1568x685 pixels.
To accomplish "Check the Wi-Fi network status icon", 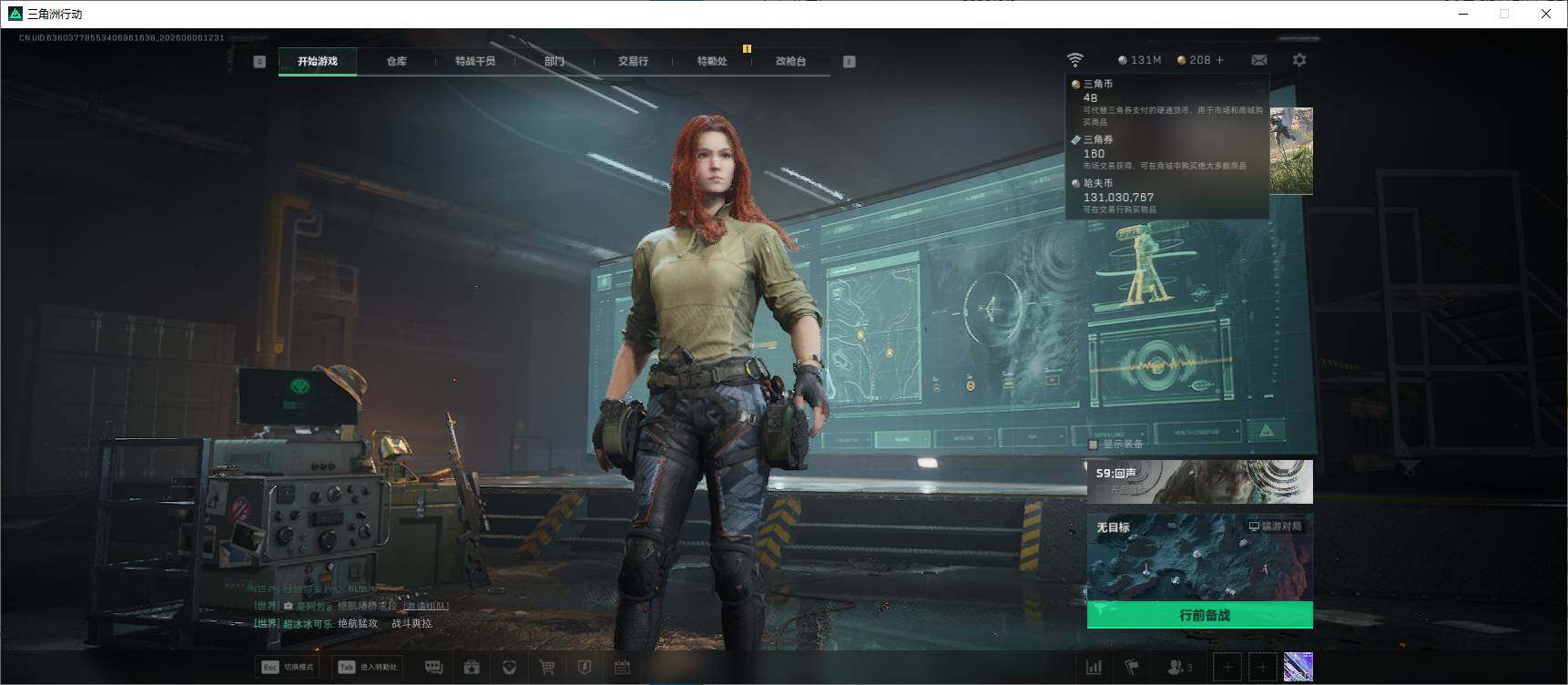I will coord(1075,60).
